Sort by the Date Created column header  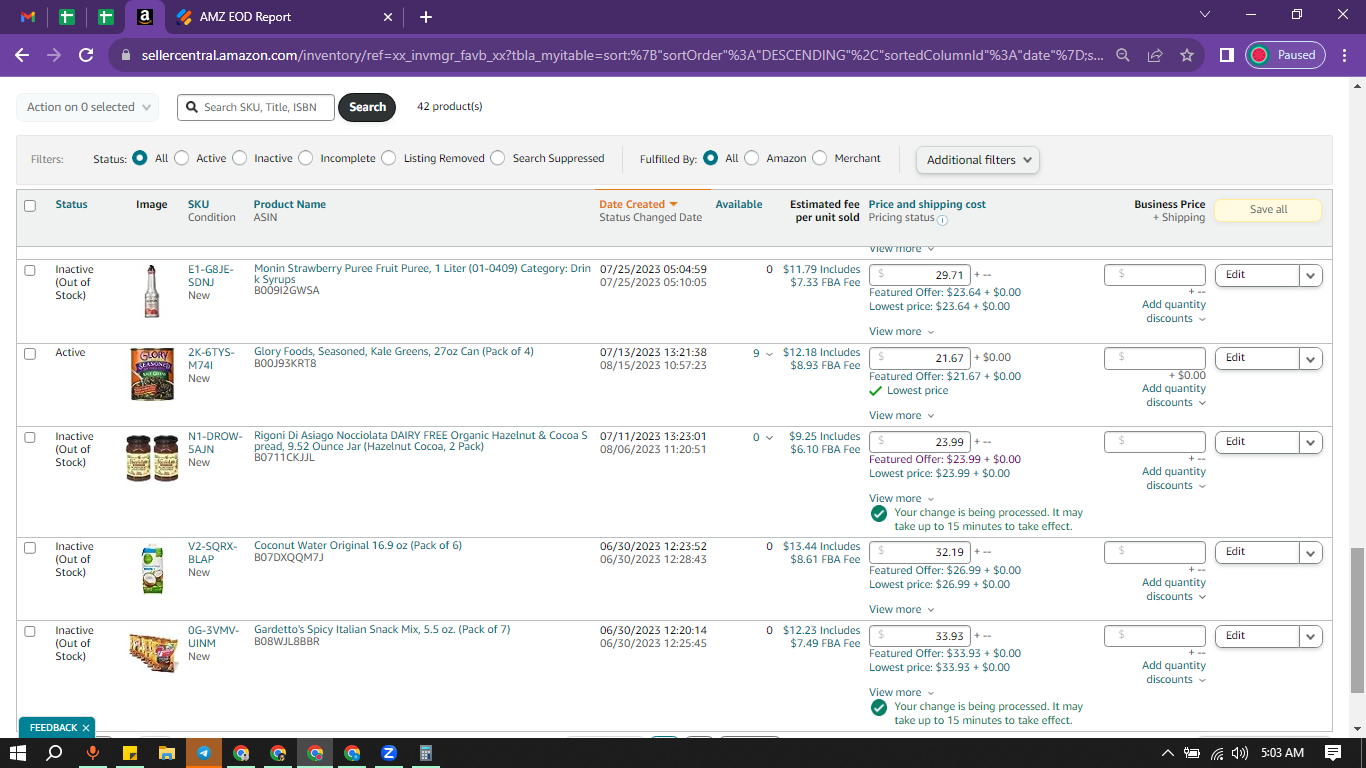click(638, 204)
